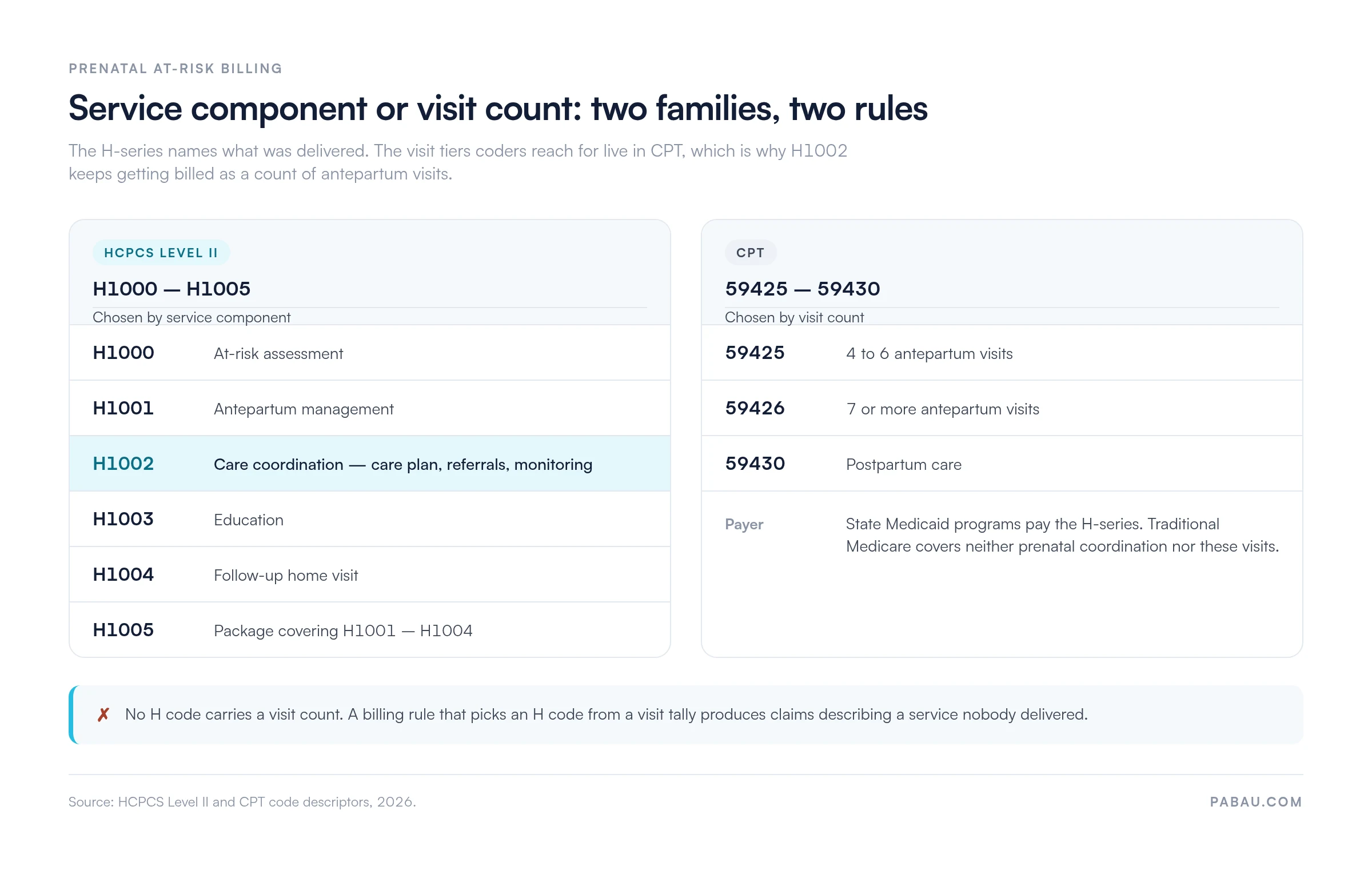Select the H1000 At-risk assessment row
This screenshot has width=1372, height=870.
pyautogui.click(x=370, y=353)
